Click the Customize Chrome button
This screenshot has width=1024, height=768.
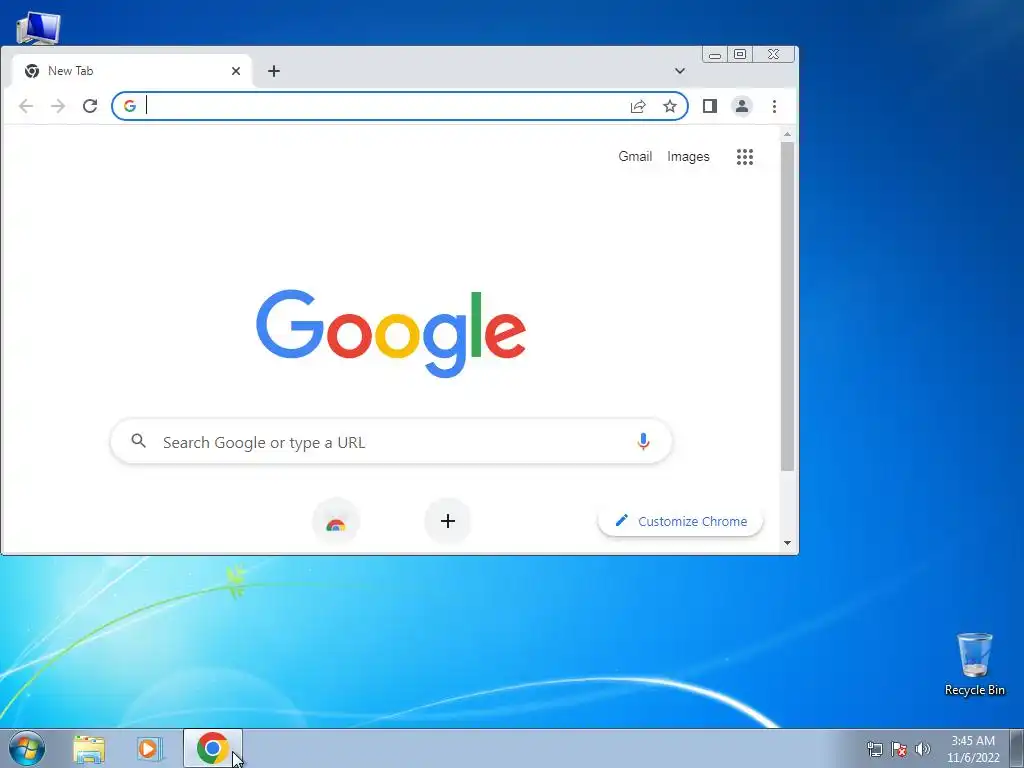click(x=680, y=521)
